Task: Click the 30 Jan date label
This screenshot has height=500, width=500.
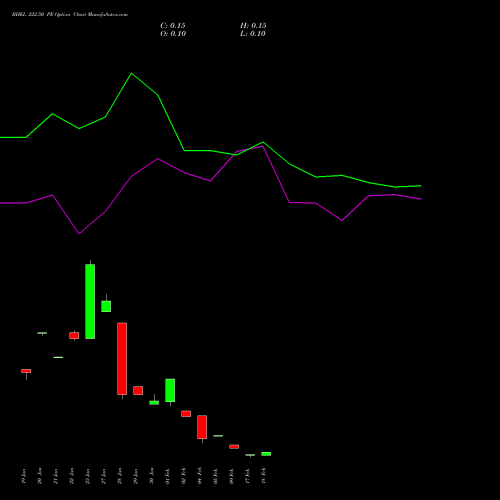Action: point(152,476)
